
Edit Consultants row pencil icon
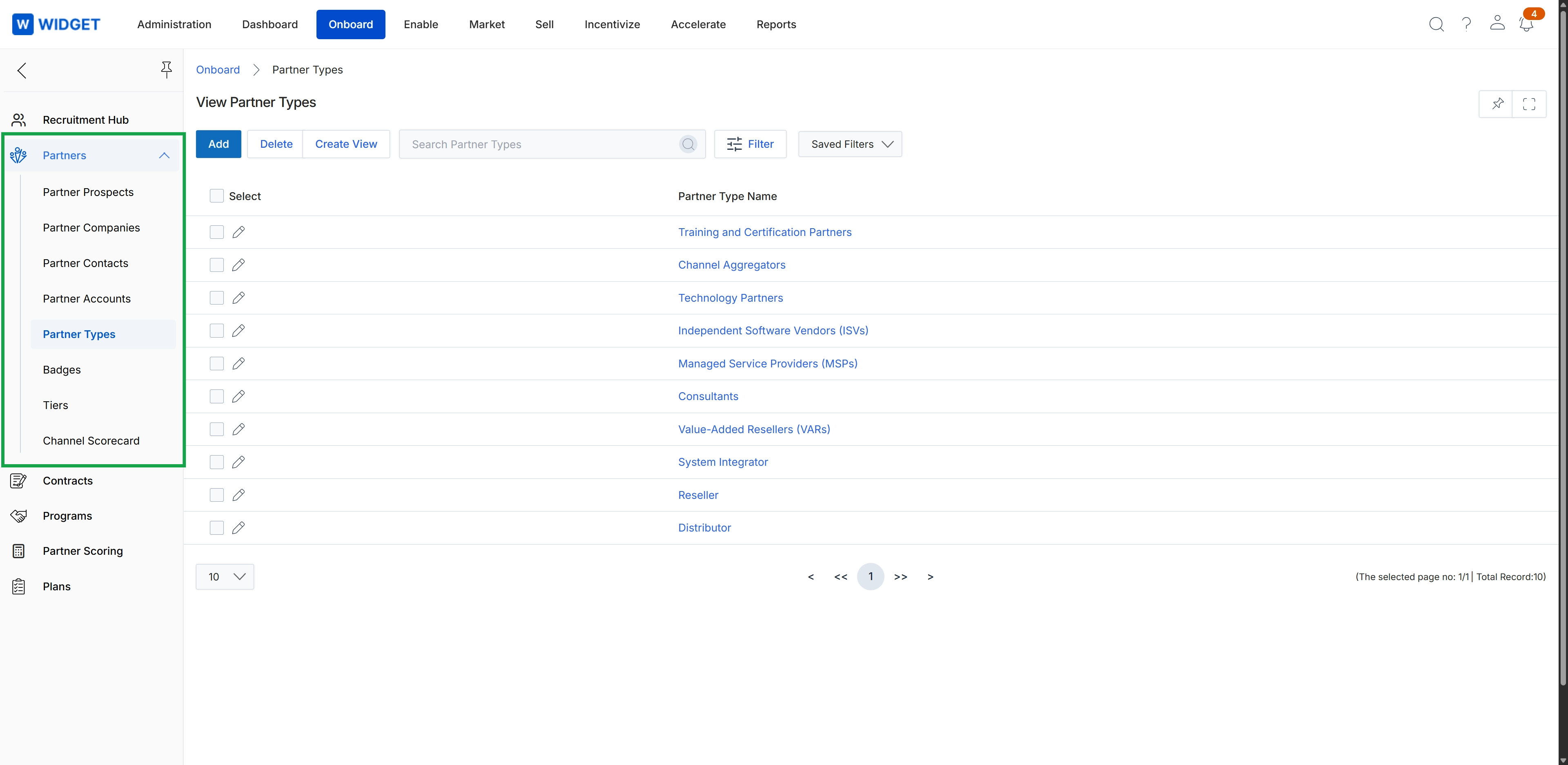click(238, 396)
